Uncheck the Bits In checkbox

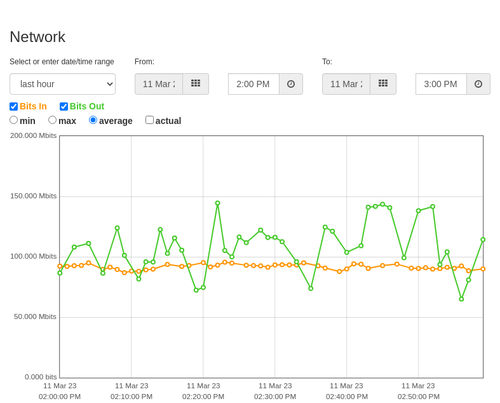click(x=14, y=106)
